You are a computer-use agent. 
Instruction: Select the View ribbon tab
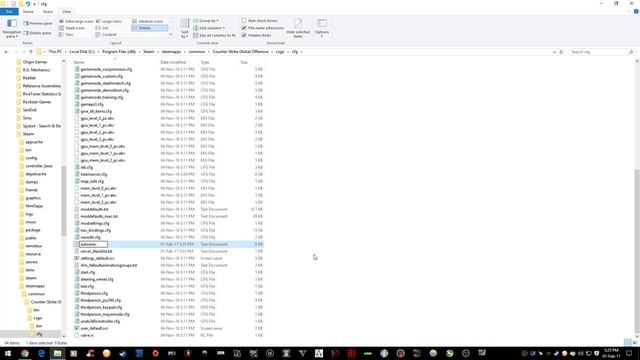coord(67,11)
